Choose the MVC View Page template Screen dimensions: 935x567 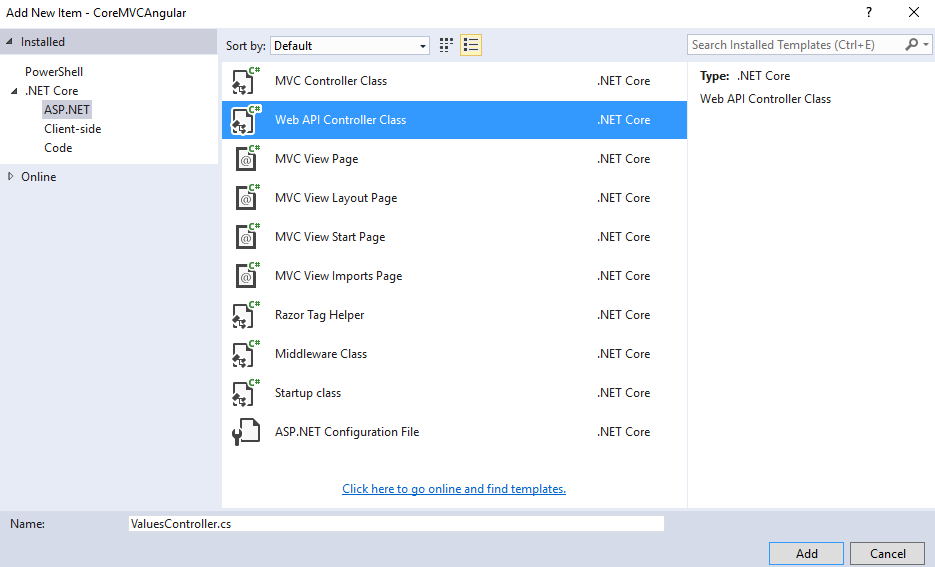[454, 159]
